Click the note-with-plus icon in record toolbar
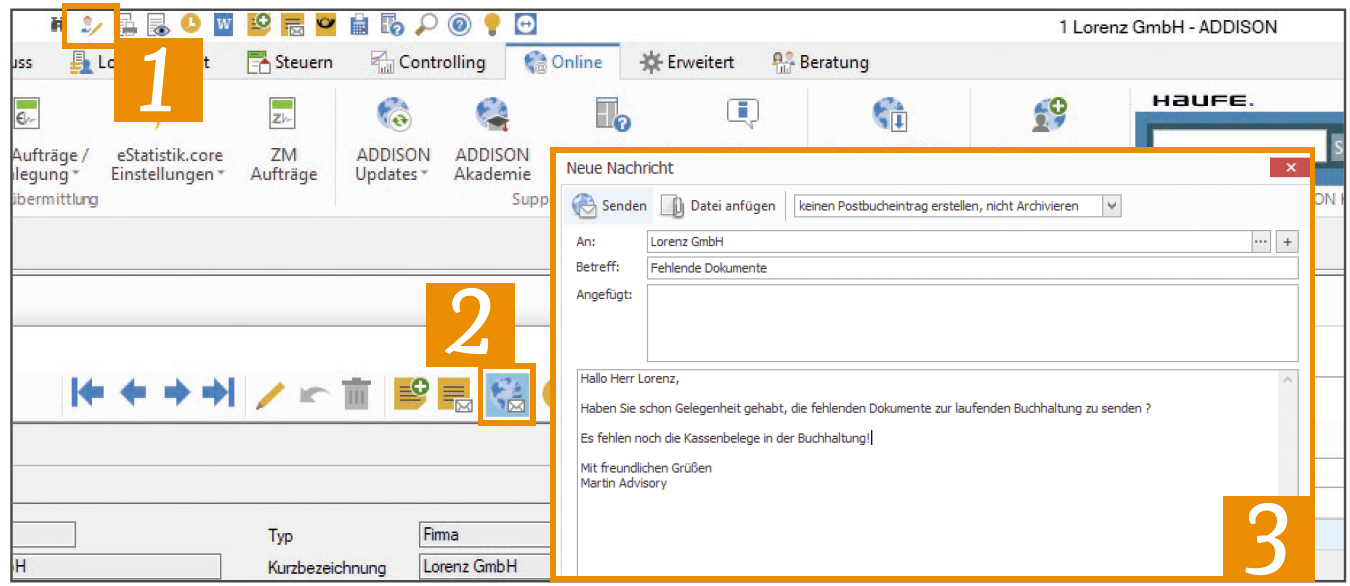This screenshot has width=1350, height=586. [x=410, y=395]
